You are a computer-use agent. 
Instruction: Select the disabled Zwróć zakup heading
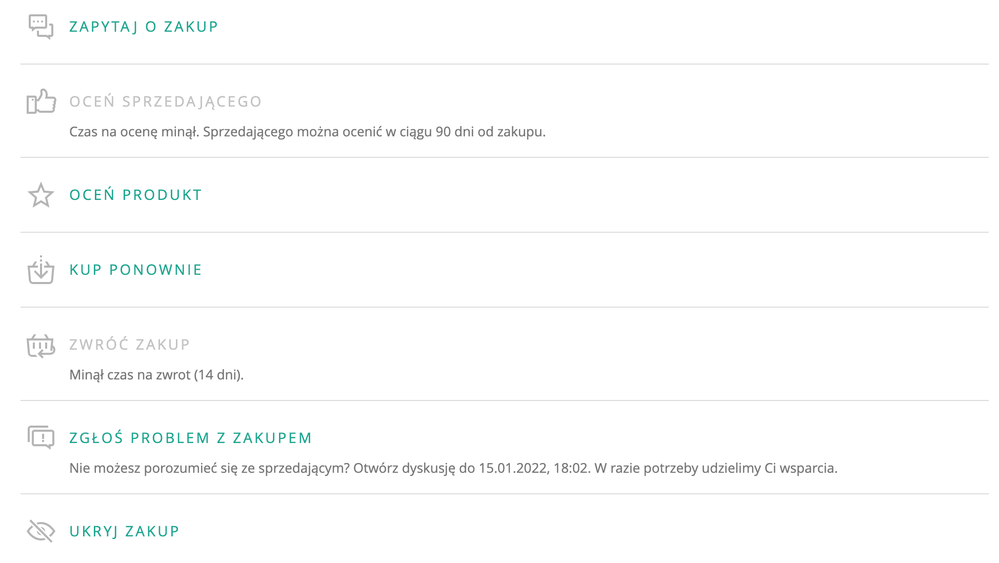pos(129,345)
